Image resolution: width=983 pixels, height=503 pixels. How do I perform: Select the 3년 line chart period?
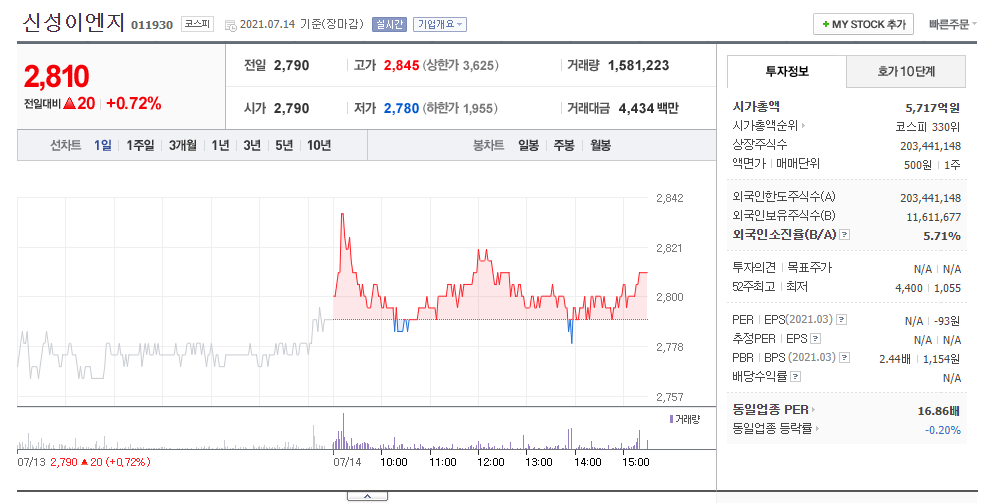coord(252,146)
